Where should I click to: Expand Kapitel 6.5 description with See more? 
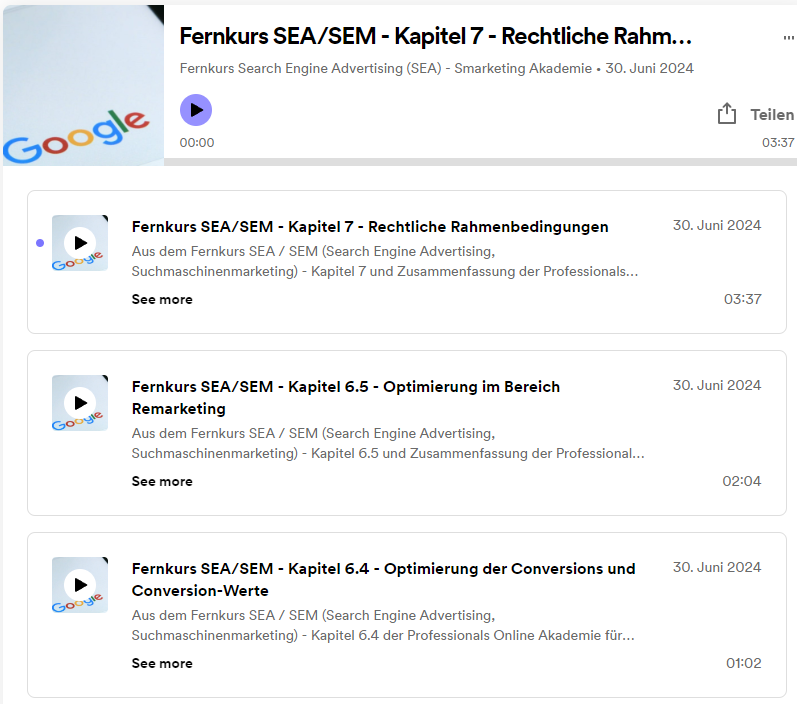162,481
